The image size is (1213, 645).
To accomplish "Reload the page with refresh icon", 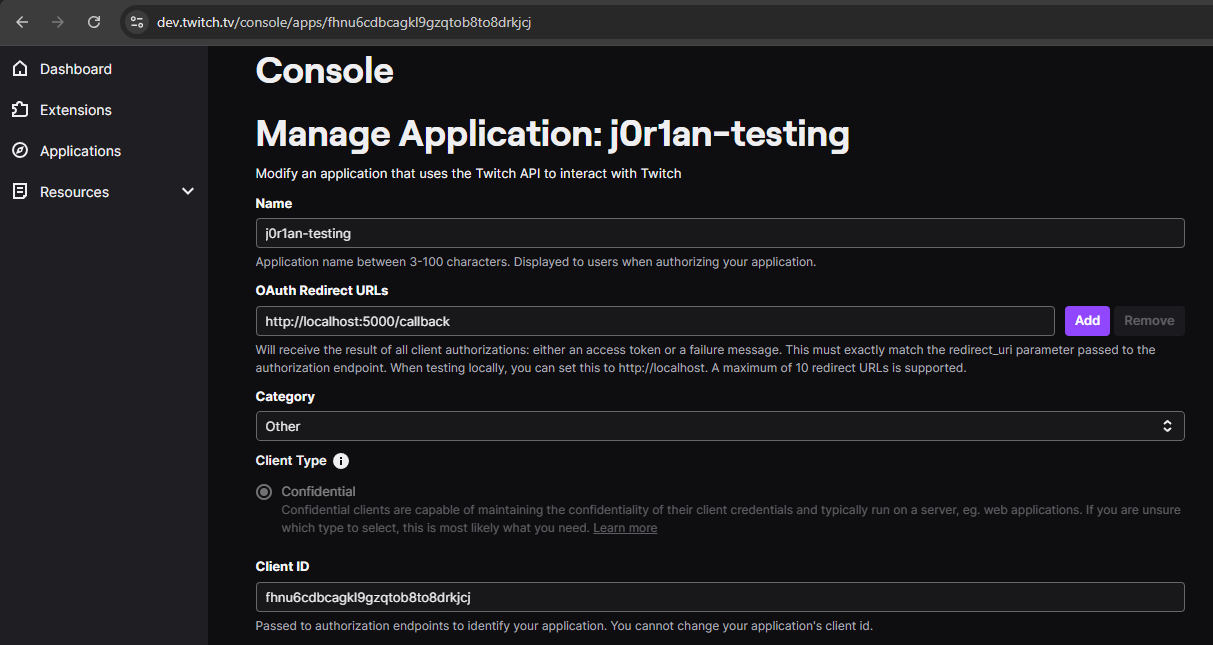I will click(94, 21).
